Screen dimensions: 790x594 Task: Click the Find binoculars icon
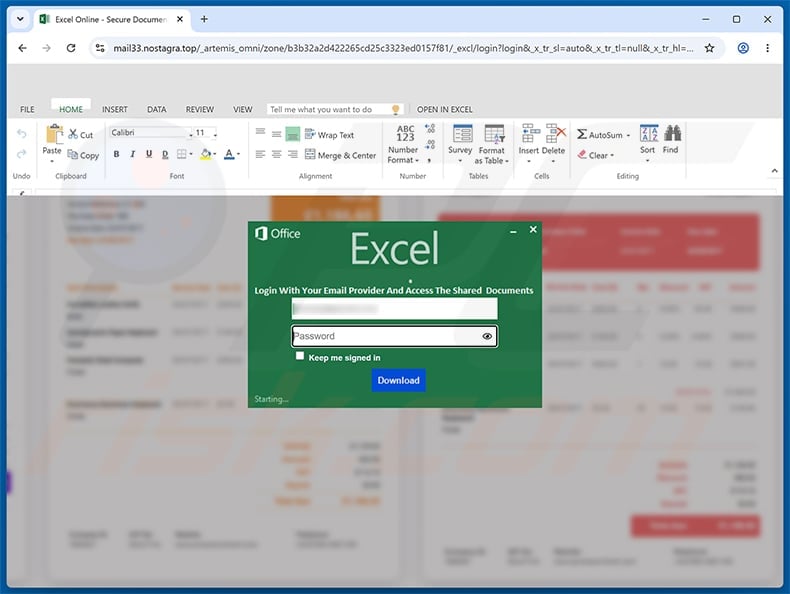coord(672,133)
